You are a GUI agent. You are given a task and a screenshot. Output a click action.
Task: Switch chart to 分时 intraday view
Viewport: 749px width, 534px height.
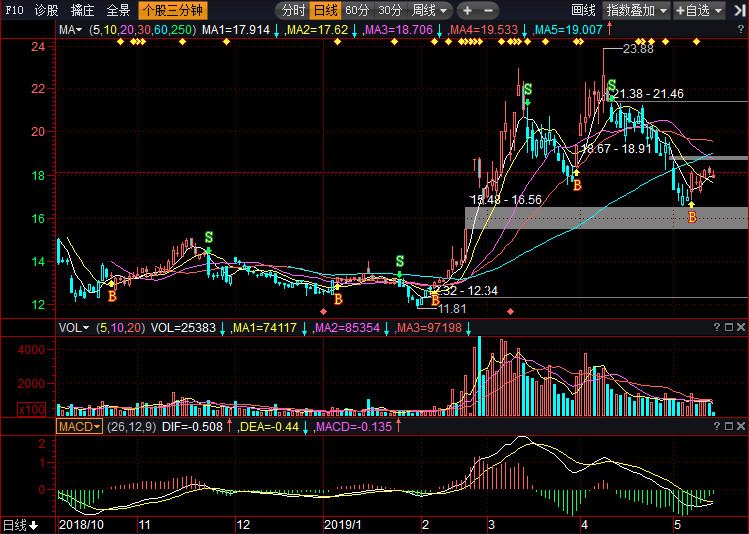tap(293, 10)
